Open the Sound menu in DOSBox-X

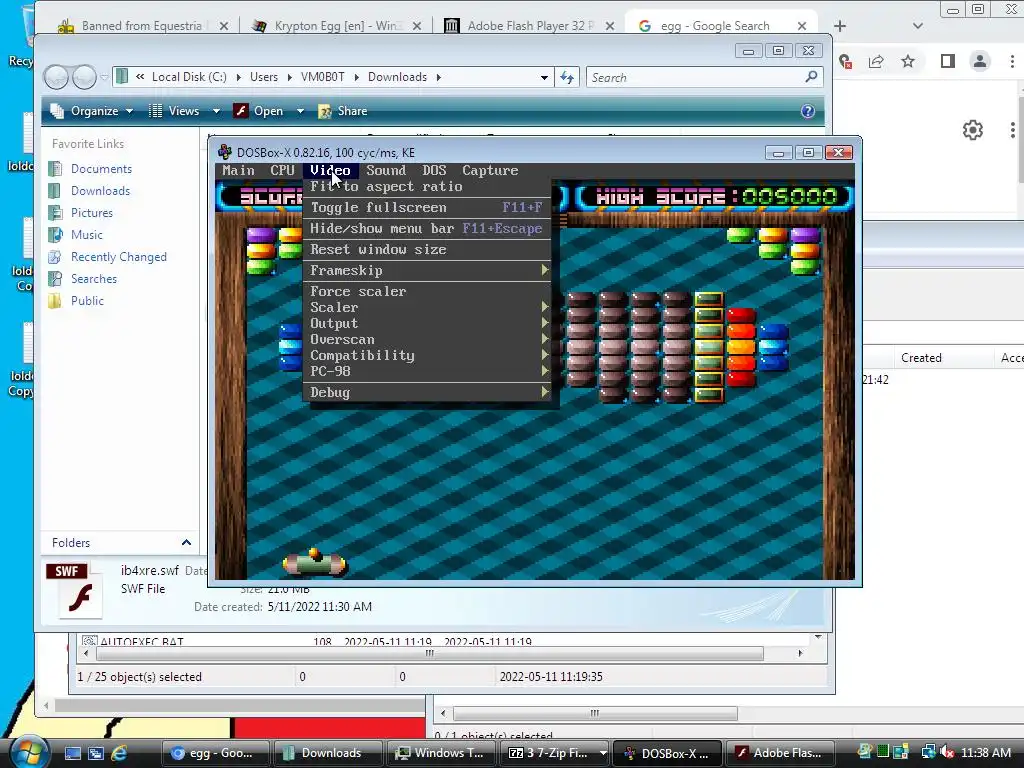click(x=386, y=170)
